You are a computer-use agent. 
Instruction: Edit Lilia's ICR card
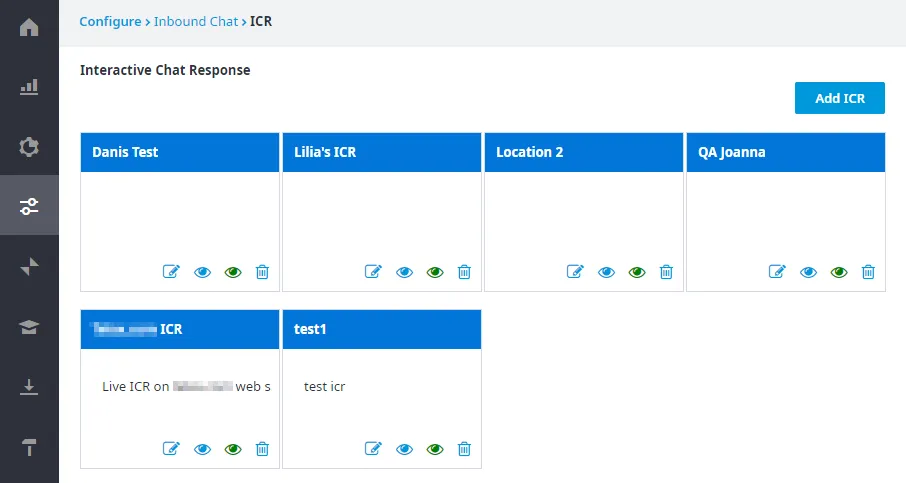373,272
